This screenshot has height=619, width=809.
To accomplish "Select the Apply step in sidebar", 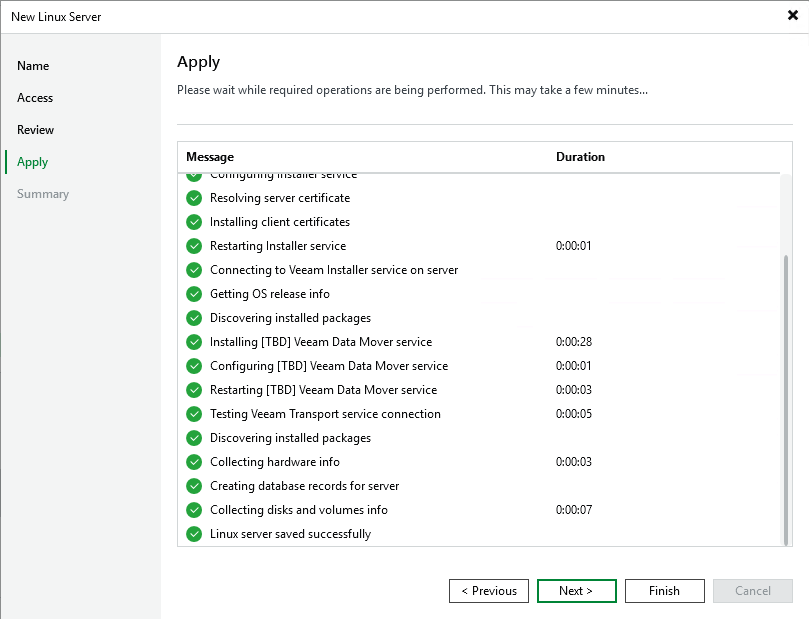I will point(33,162).
